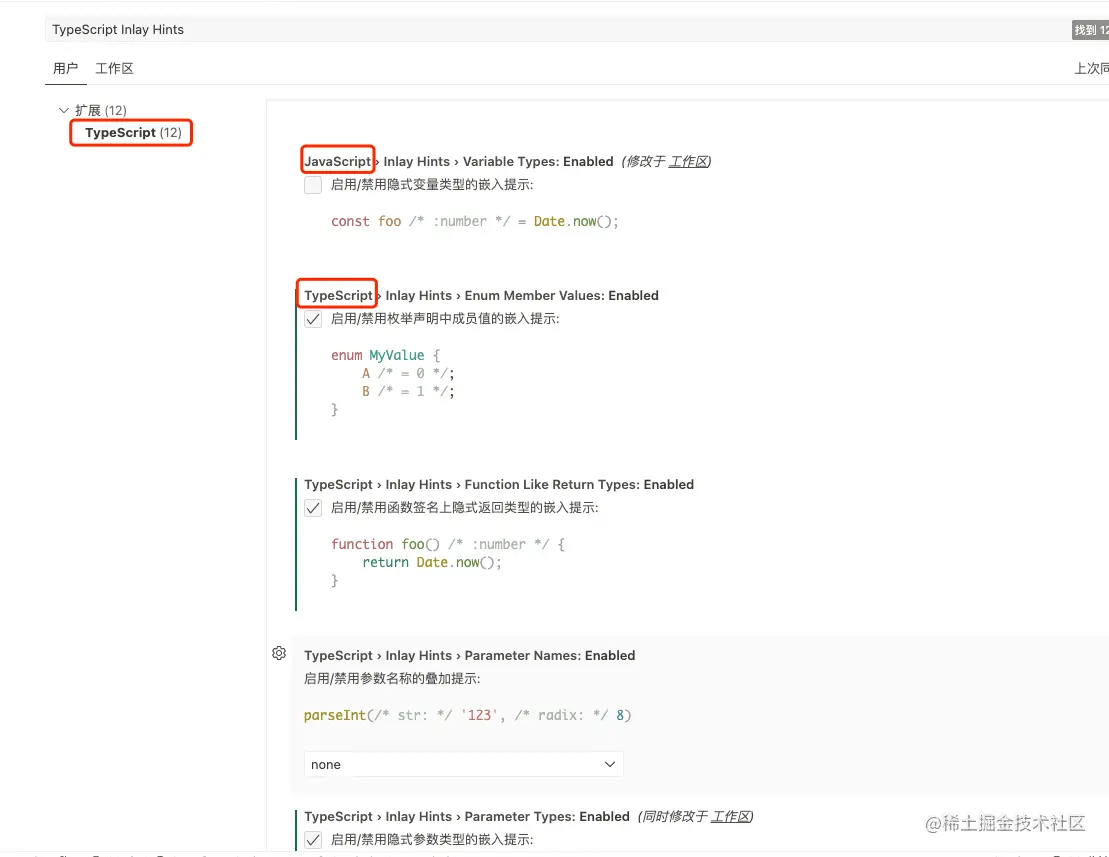This screenshot has height=857, width=1109.
Task: Uncheck Function Like Return Types hints
Action: pos(313,508)
